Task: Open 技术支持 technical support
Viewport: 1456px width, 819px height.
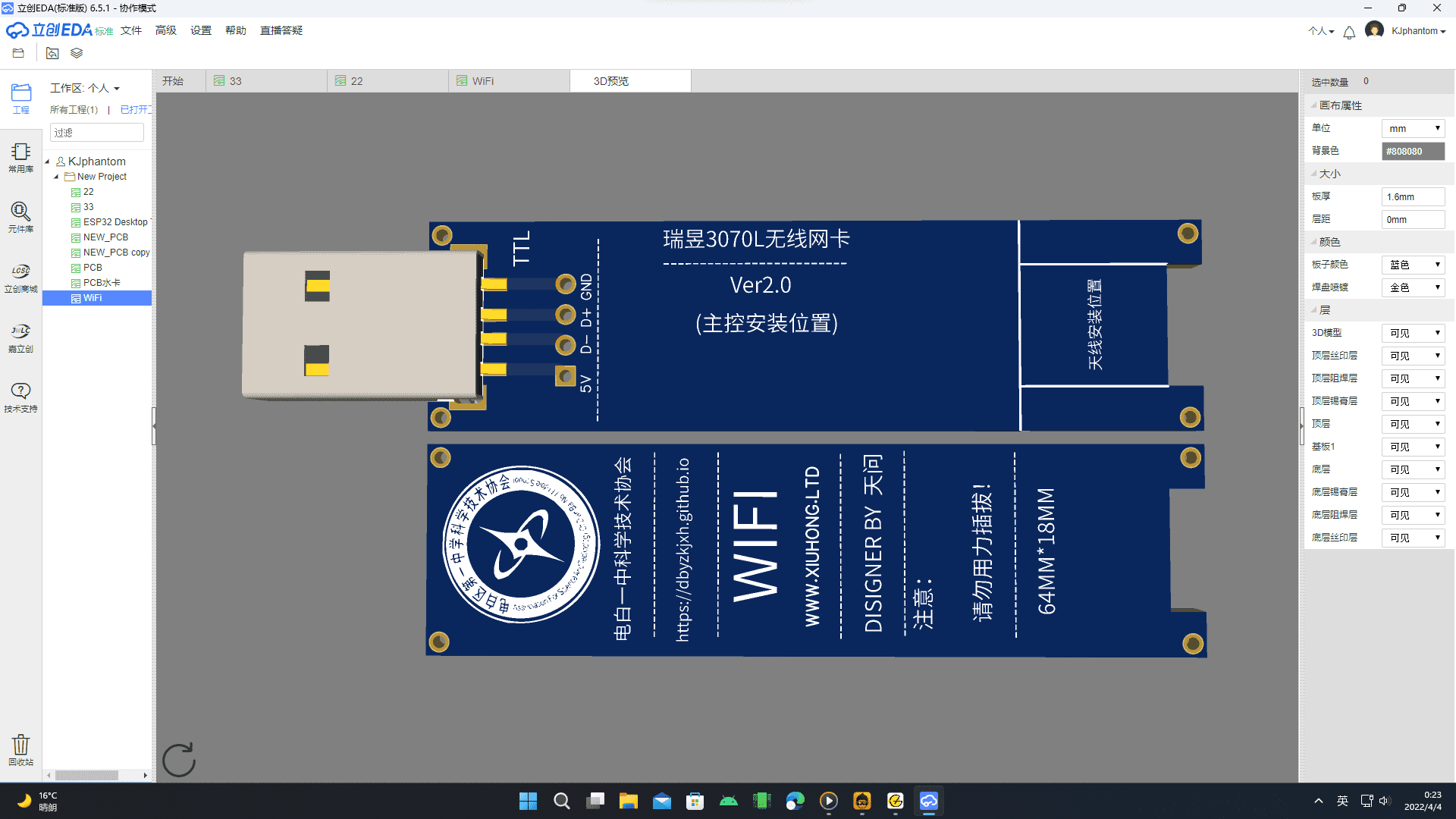Action: pos(21,397)
